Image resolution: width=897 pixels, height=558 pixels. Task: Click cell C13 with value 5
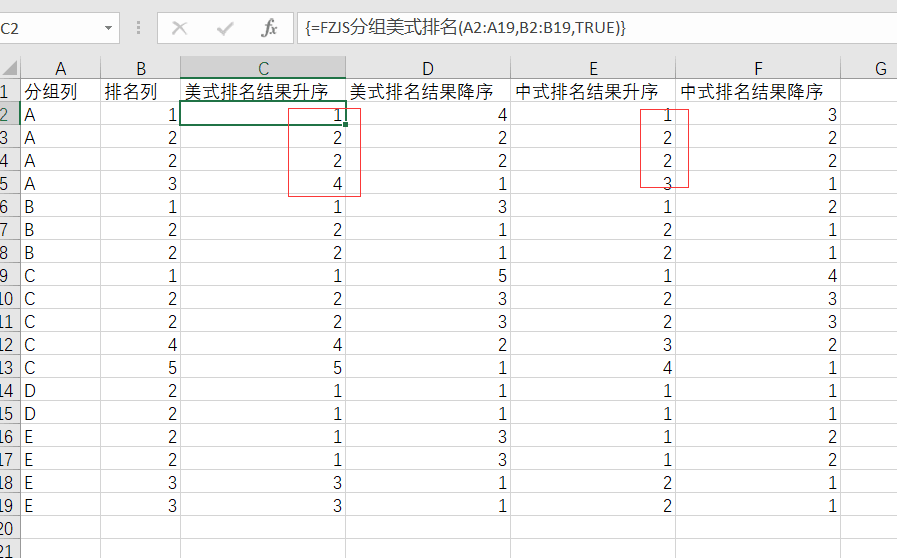click(x=263, y=367)
